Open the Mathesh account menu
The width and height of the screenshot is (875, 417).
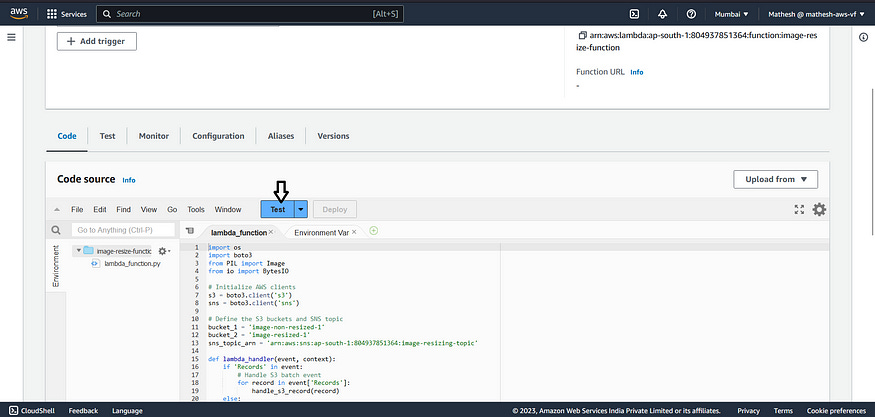pyautogui.click(x=816, y=15)
